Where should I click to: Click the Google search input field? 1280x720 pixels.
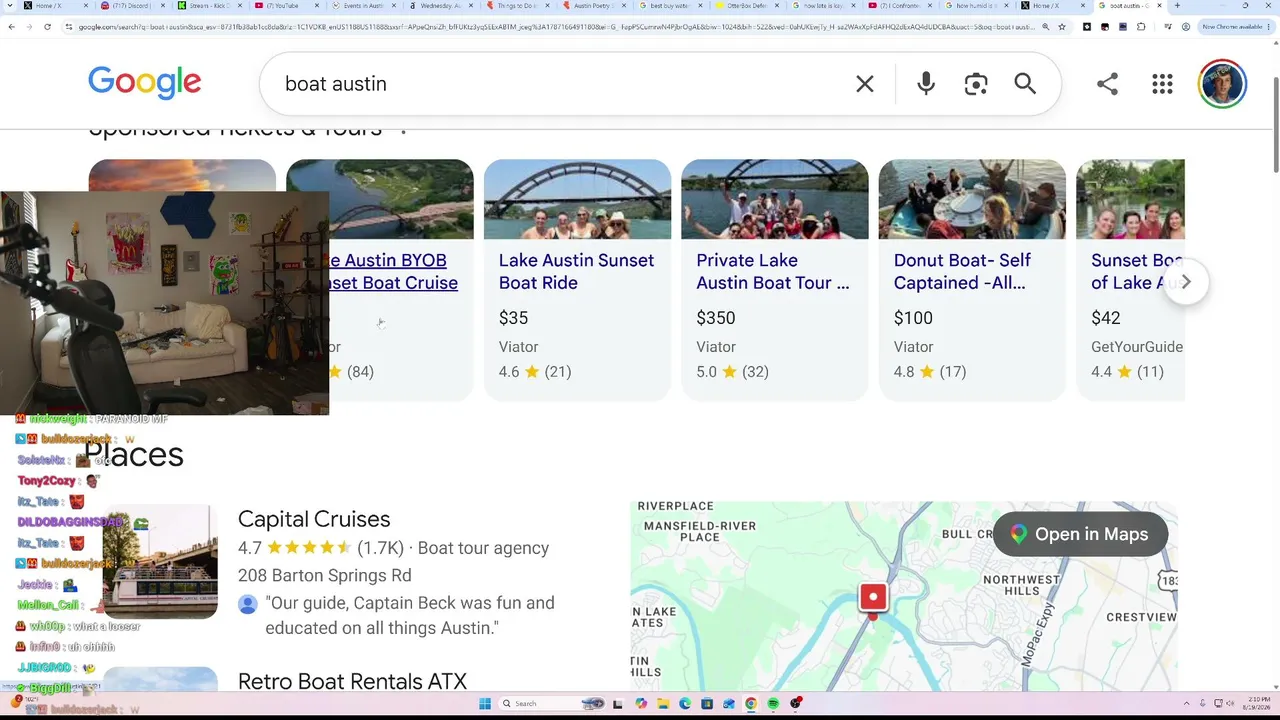pyautogui.click(x=560, y=84)
